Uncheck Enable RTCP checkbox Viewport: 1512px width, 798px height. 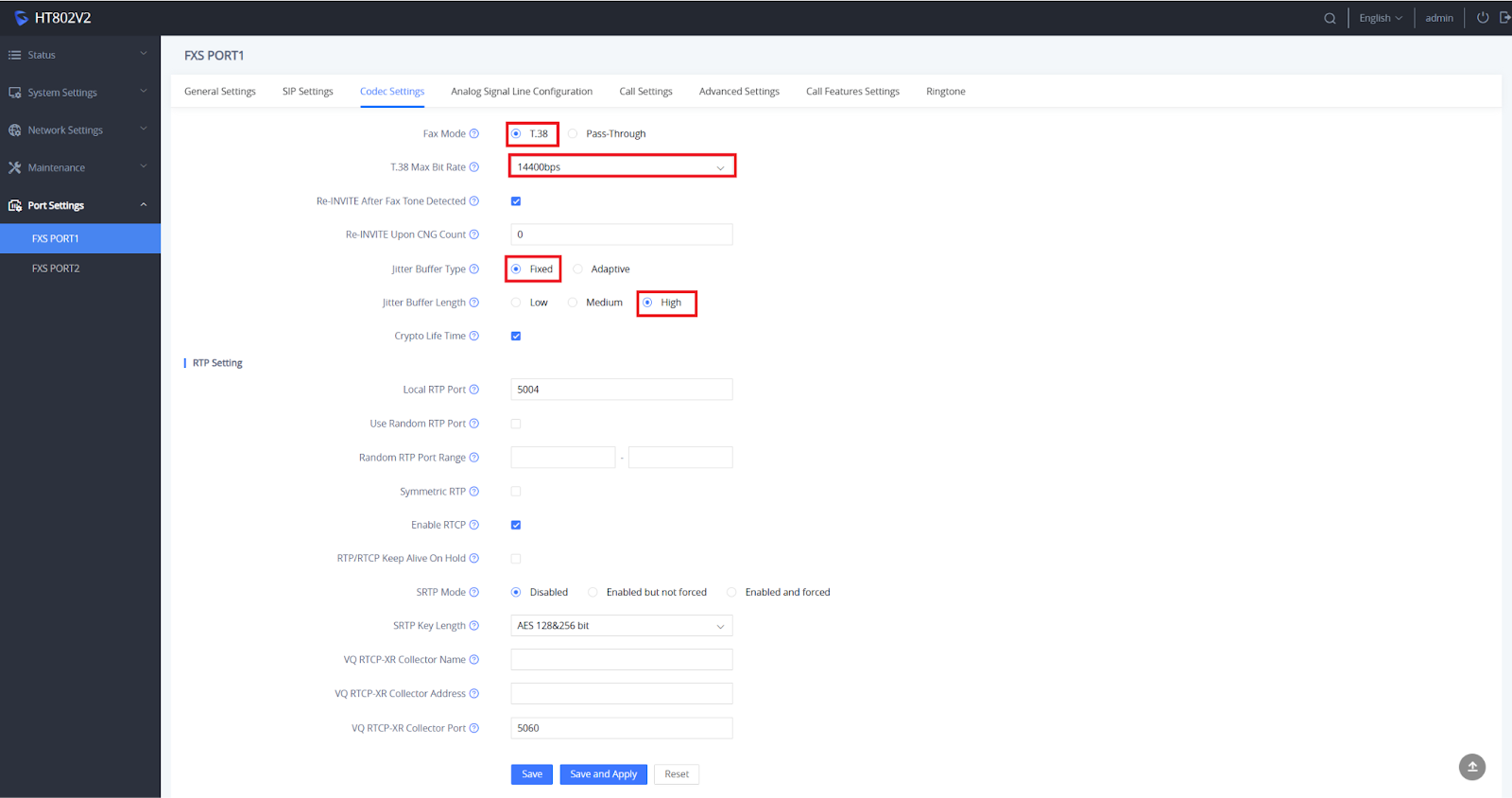point(516,525)
